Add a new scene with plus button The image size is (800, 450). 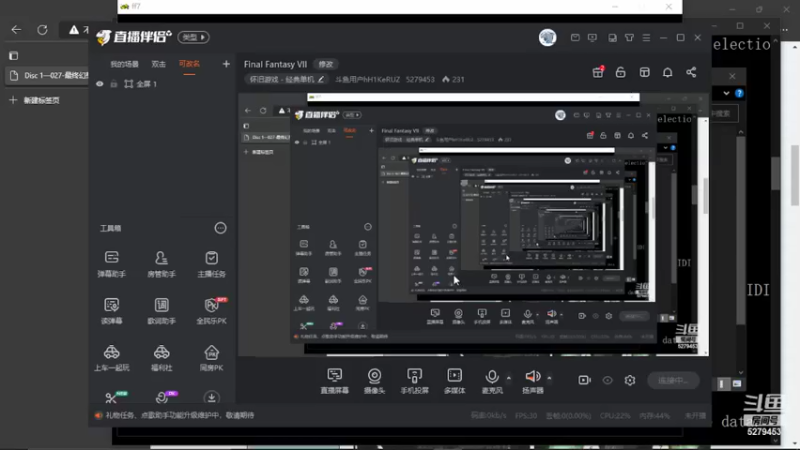pyautogui.click(x=226, y=64)
